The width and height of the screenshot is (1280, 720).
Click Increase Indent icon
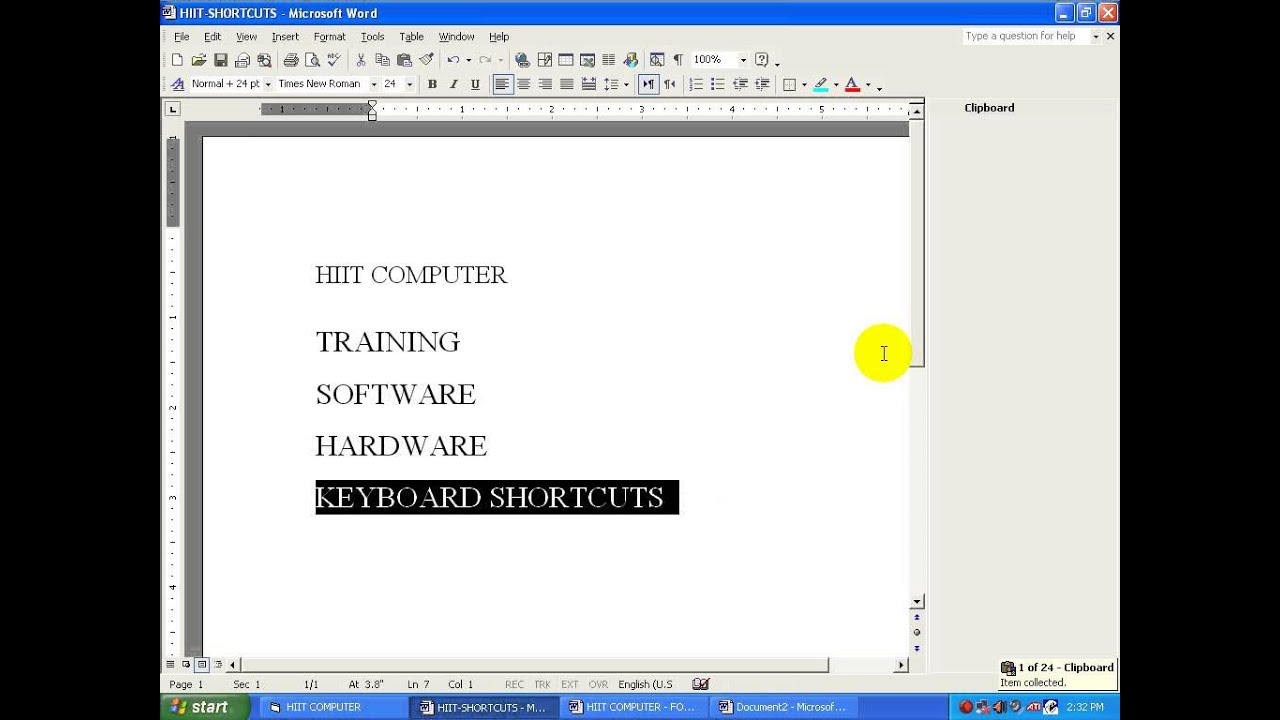point(762,84)
